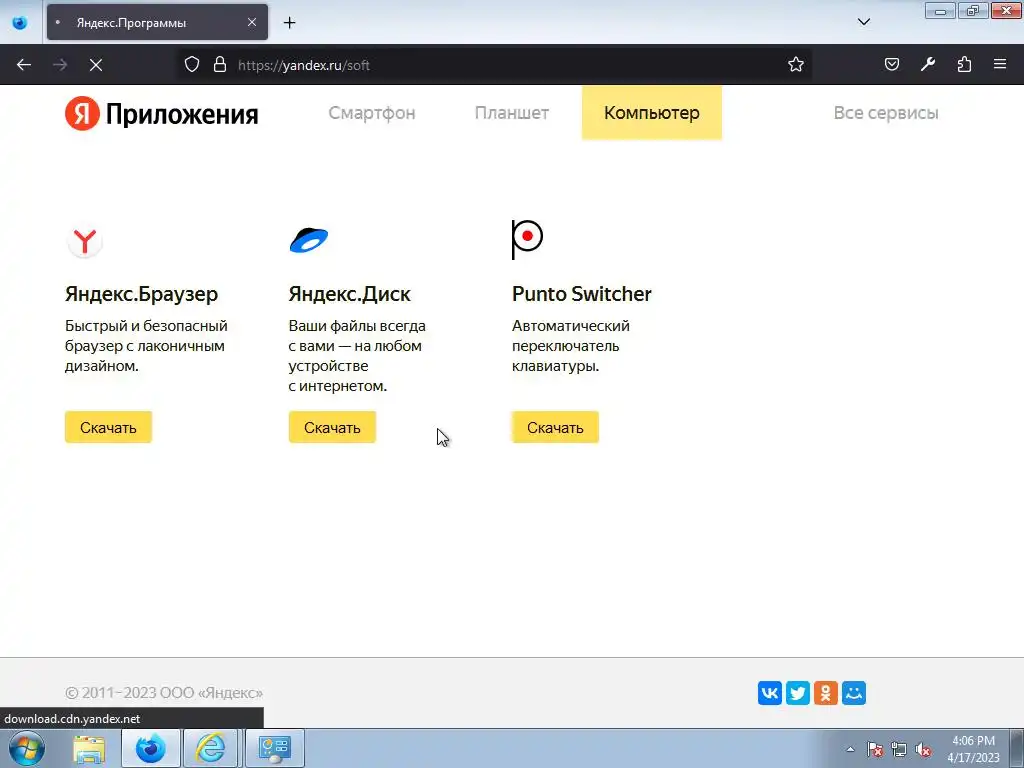This screenshot has height=768, width=1024.
Task: Click the Яндекс.Браузер title
Action: pyautogui.click(x=142, y=295)
